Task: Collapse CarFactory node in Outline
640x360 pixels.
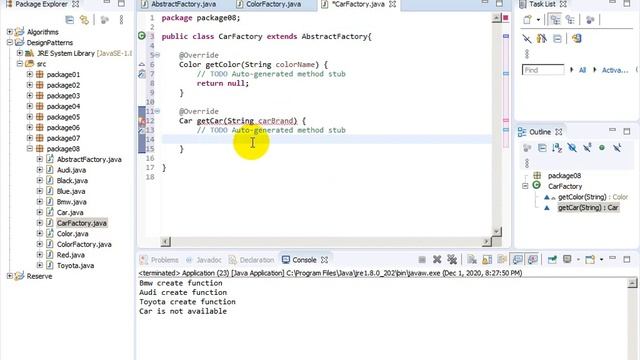Action: [525, 186]
